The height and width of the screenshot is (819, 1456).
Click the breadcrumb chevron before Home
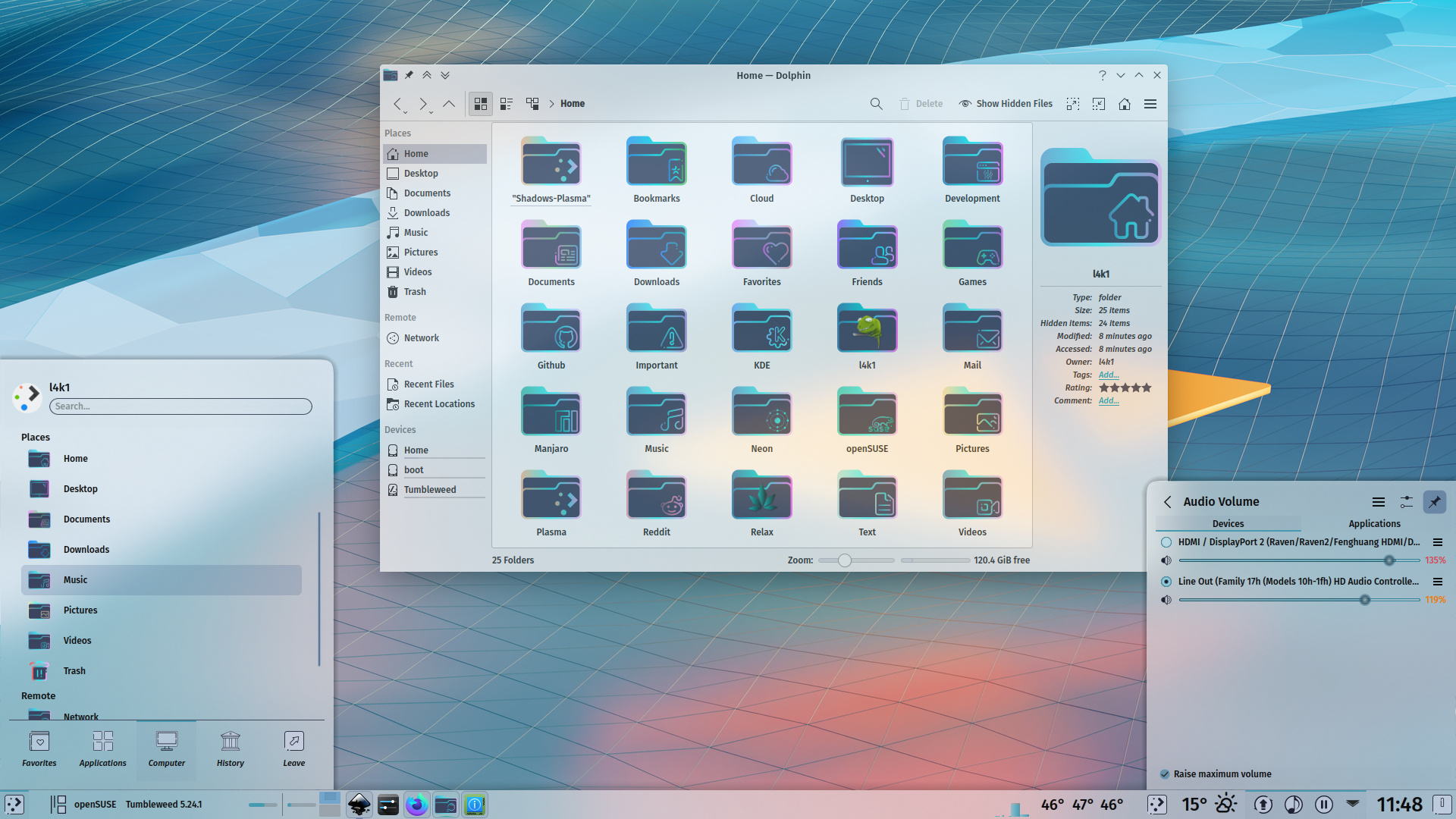tap(551, 104)
